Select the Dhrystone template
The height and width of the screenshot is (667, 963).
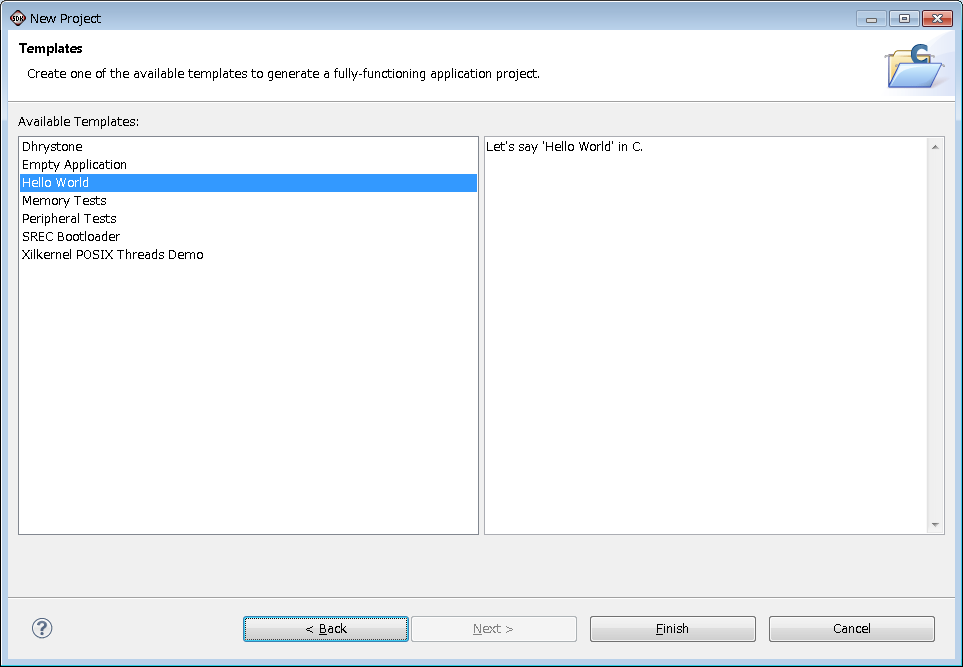52,147
